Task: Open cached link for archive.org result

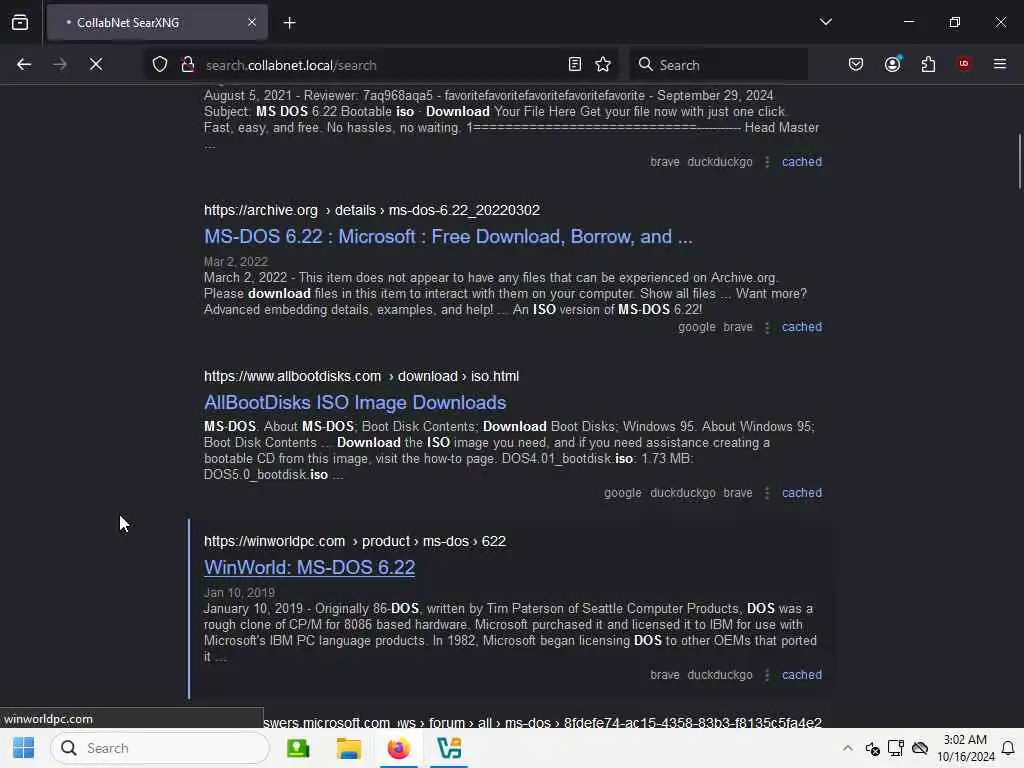Action: [x=802, y=327]
